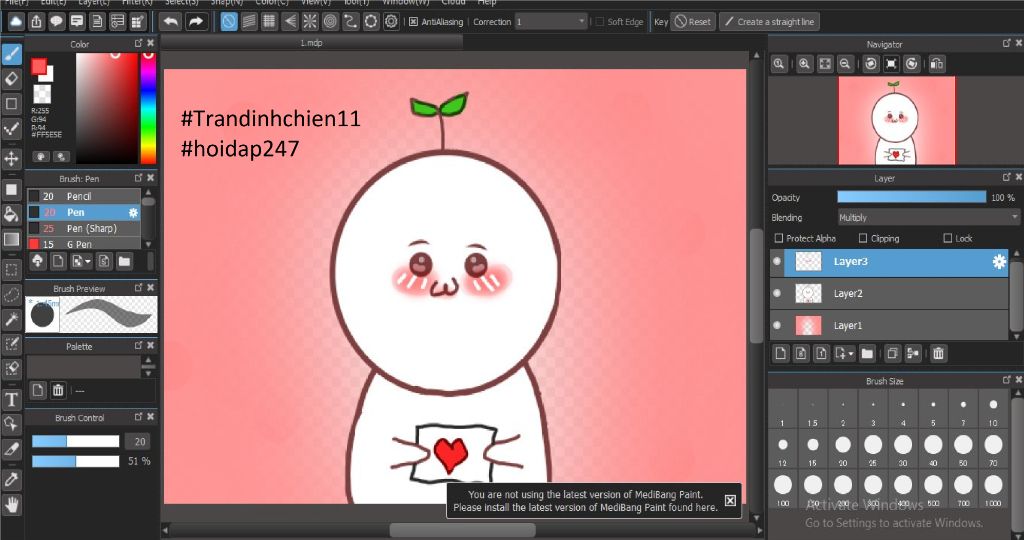Choose the Pencil brush
Screen dimensions: 1024x540
tap(84, 196)
